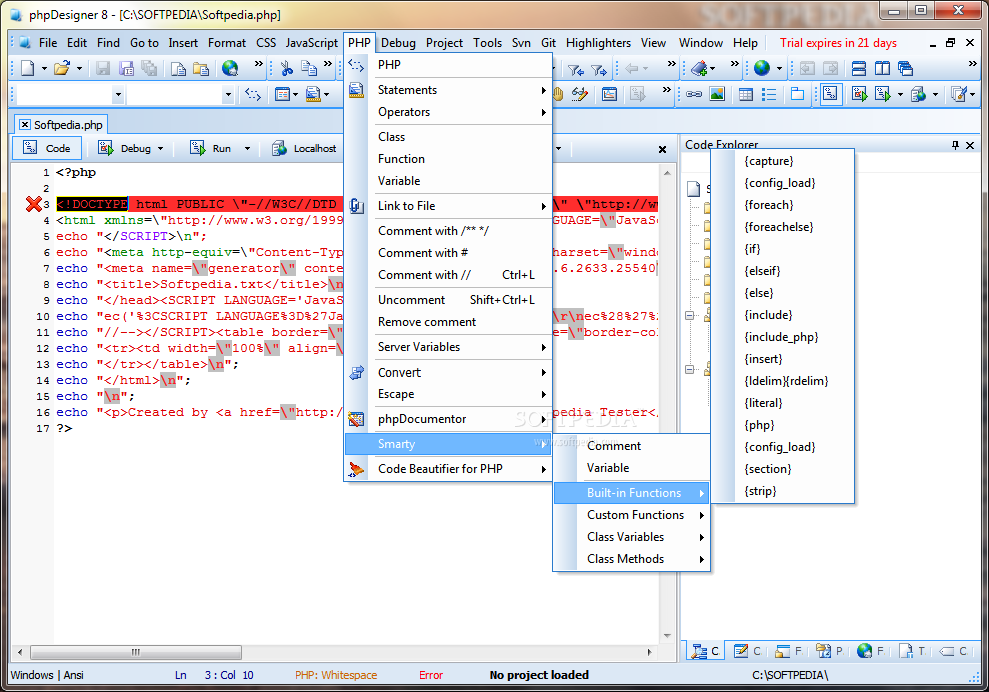The width and height of the screenshot is (989, 692).
Task: Click the Paste clipboard icon in top toolbar
Action: click(x=201, y=68)
